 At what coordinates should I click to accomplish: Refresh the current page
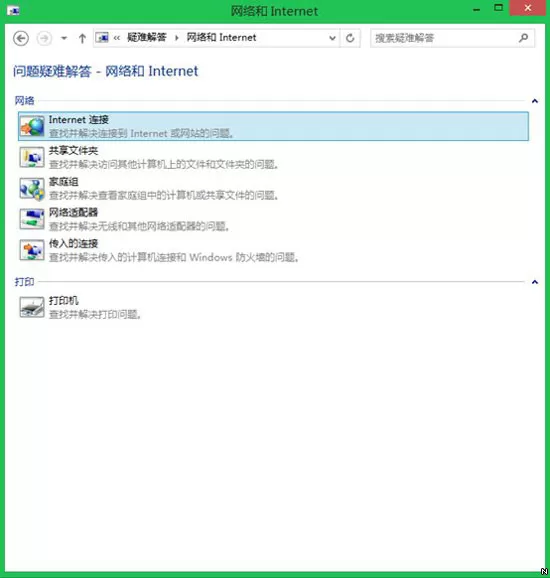coord(350,38)
